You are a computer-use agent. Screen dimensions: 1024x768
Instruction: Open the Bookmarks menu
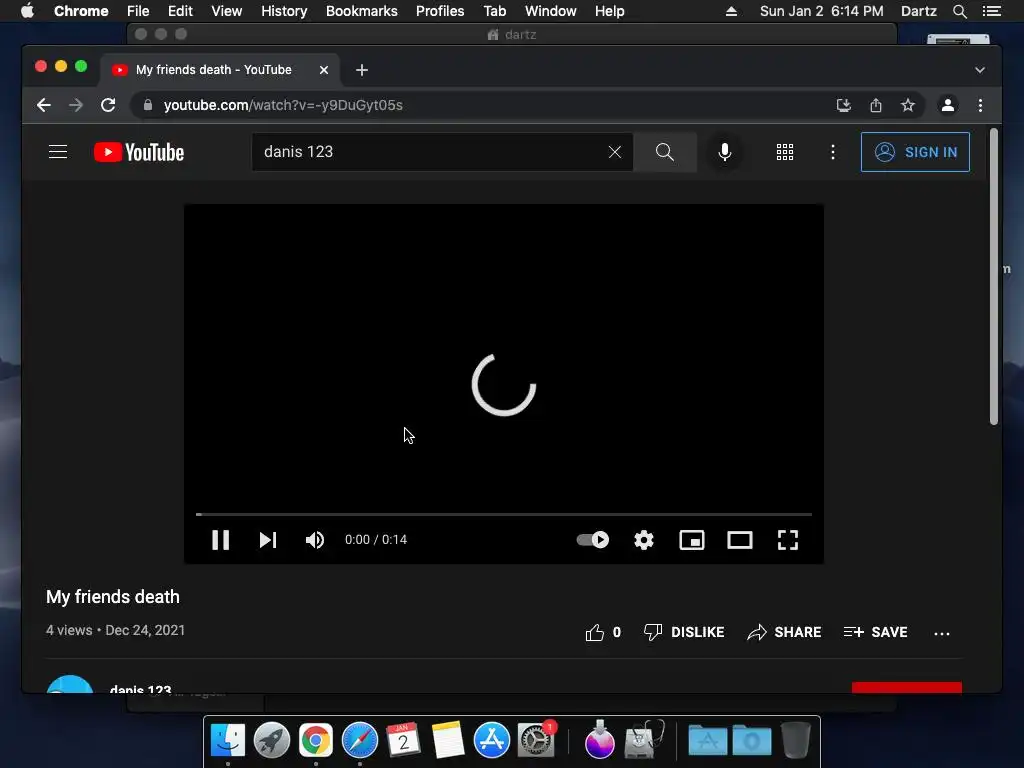pyautogui.click(x=362, y=11)
